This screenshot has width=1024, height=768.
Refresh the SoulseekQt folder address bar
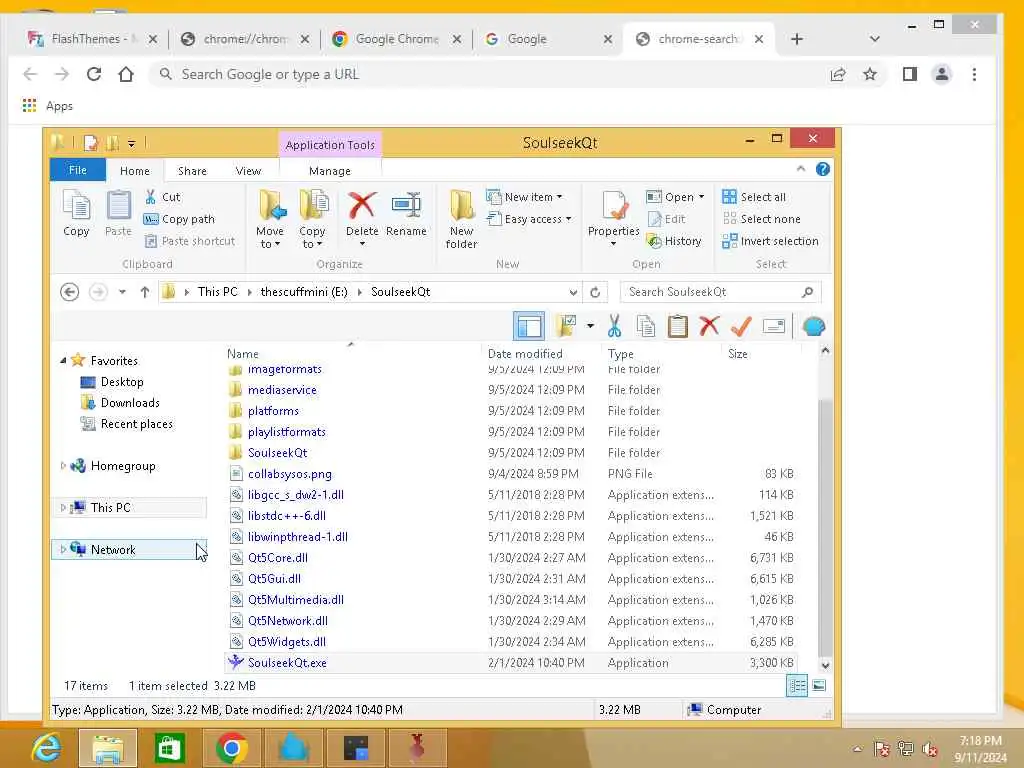(595, 292)
